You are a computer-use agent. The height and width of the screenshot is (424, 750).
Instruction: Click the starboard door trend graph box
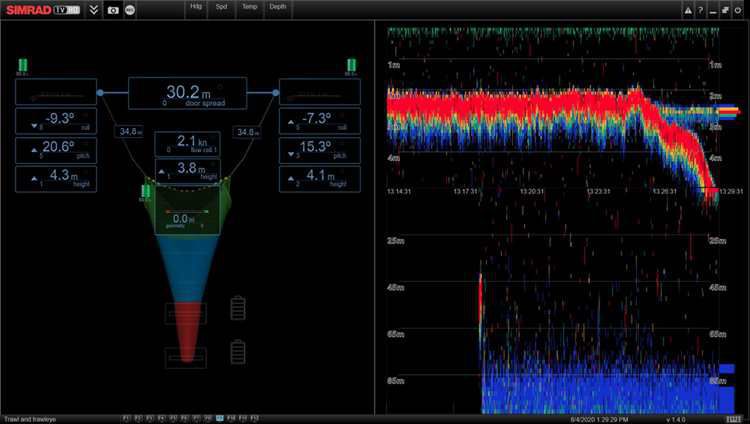coord(320,92)
